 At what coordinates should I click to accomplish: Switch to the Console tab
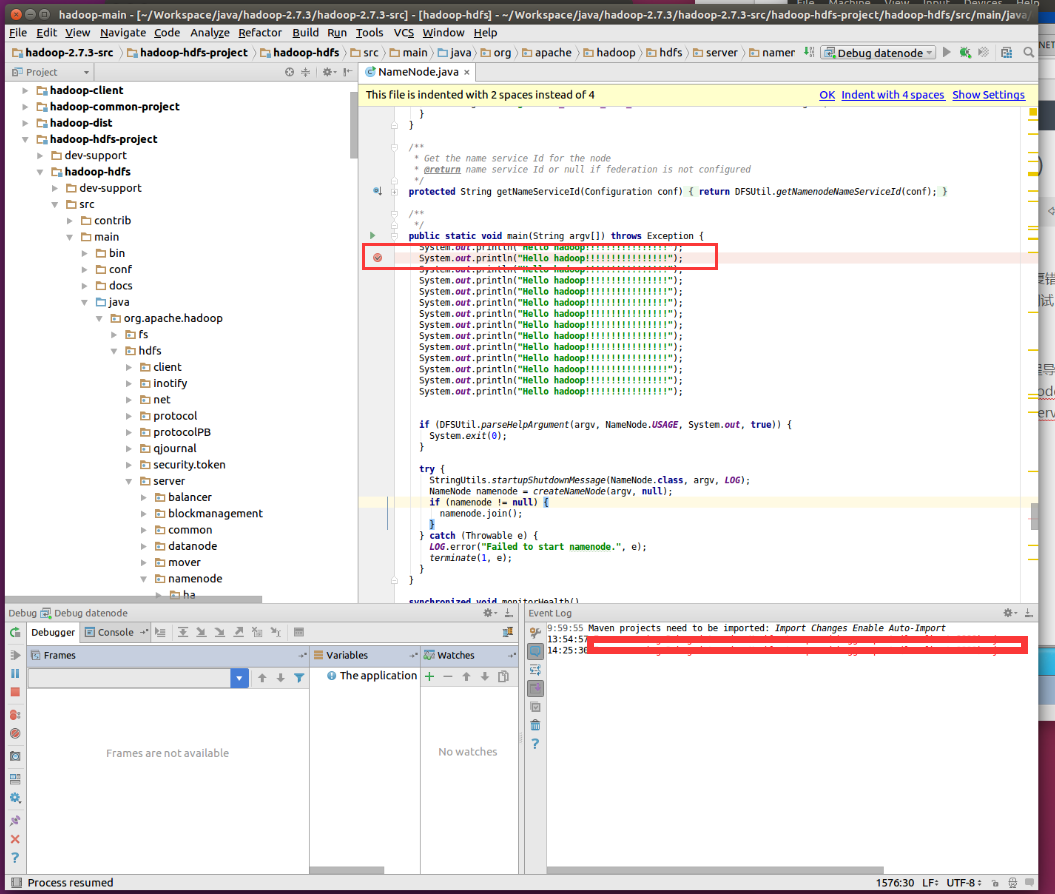coord(115,632)
